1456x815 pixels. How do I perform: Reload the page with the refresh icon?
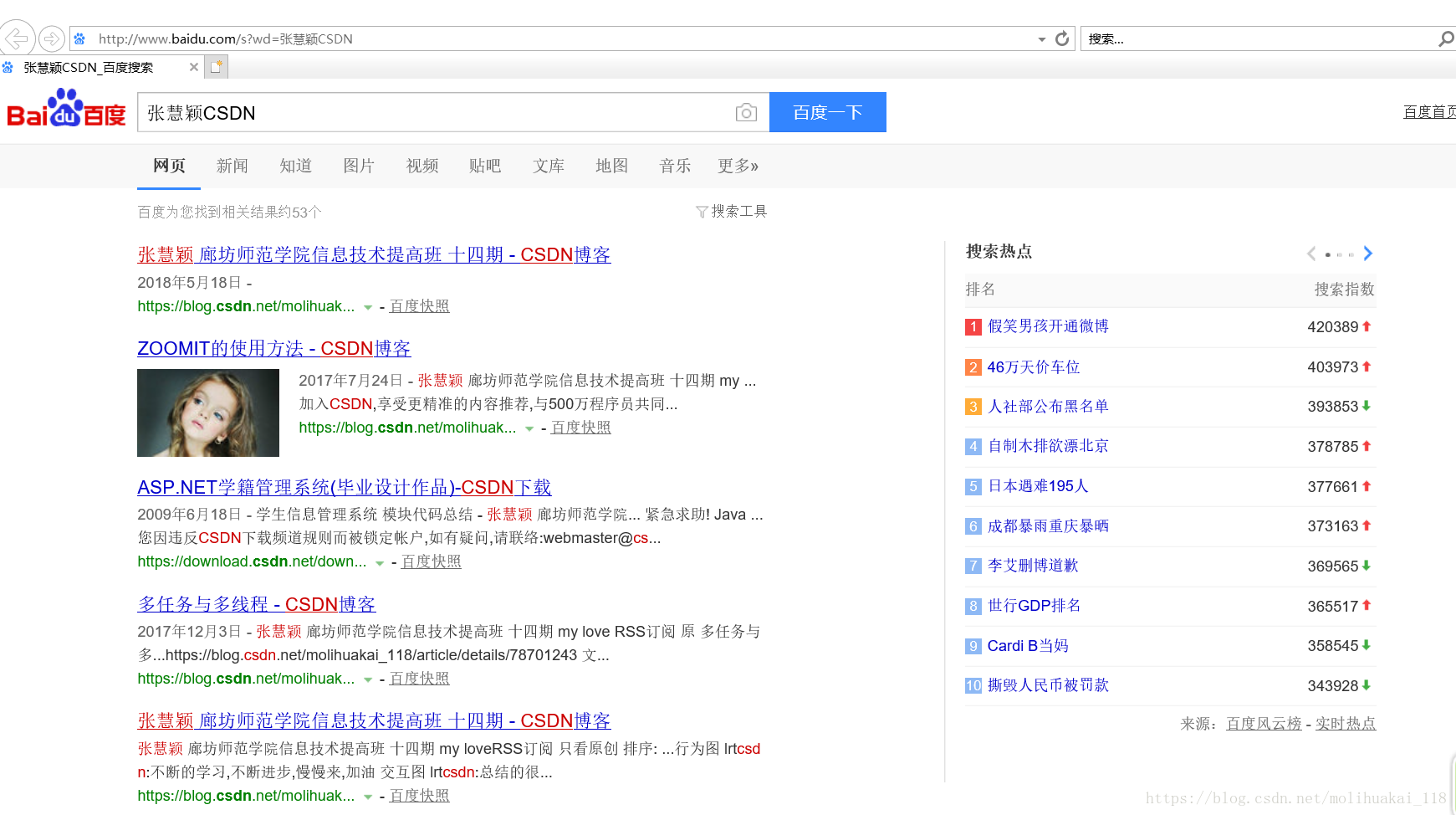(x=1062, y=38)
